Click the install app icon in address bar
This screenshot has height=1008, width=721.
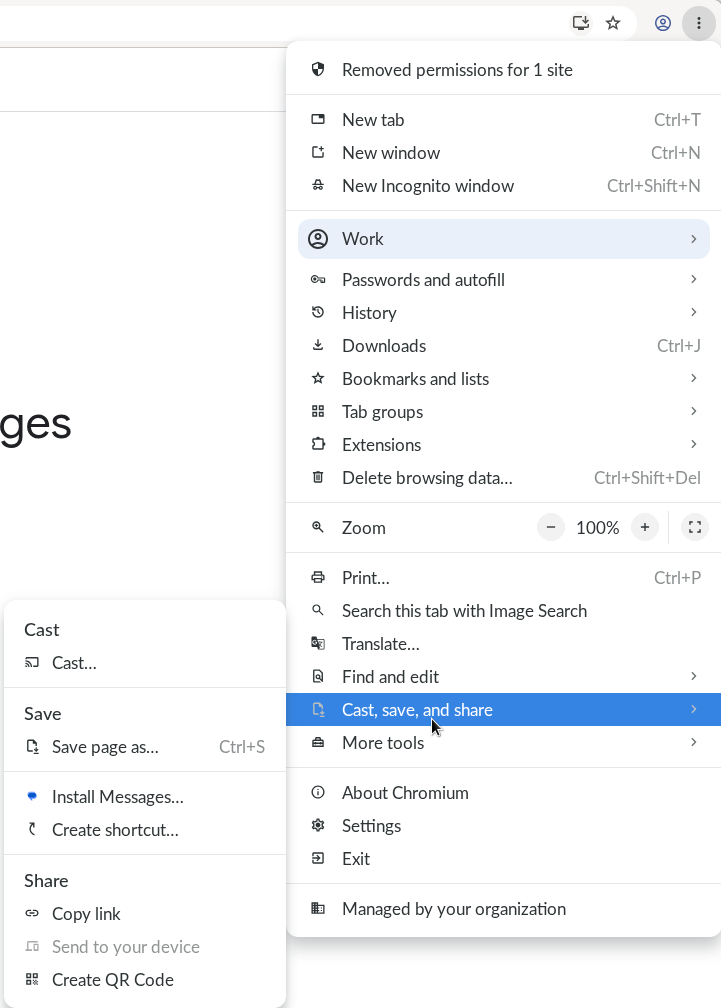click(581, 23)
